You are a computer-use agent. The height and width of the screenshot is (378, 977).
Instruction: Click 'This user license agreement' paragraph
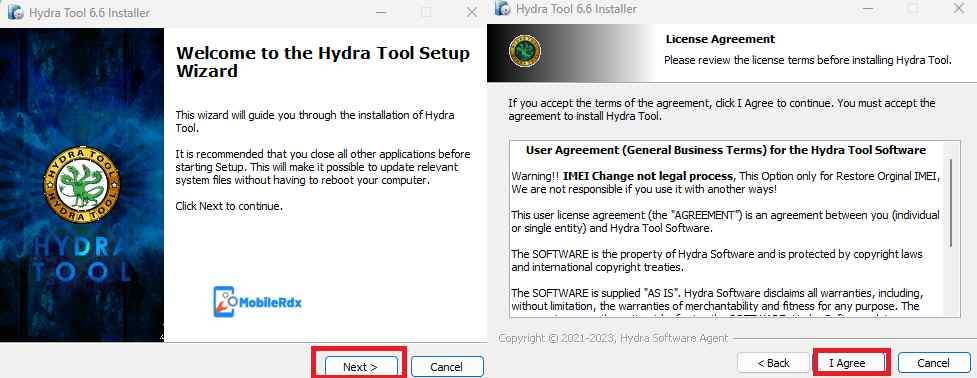[x=725, y=221]
